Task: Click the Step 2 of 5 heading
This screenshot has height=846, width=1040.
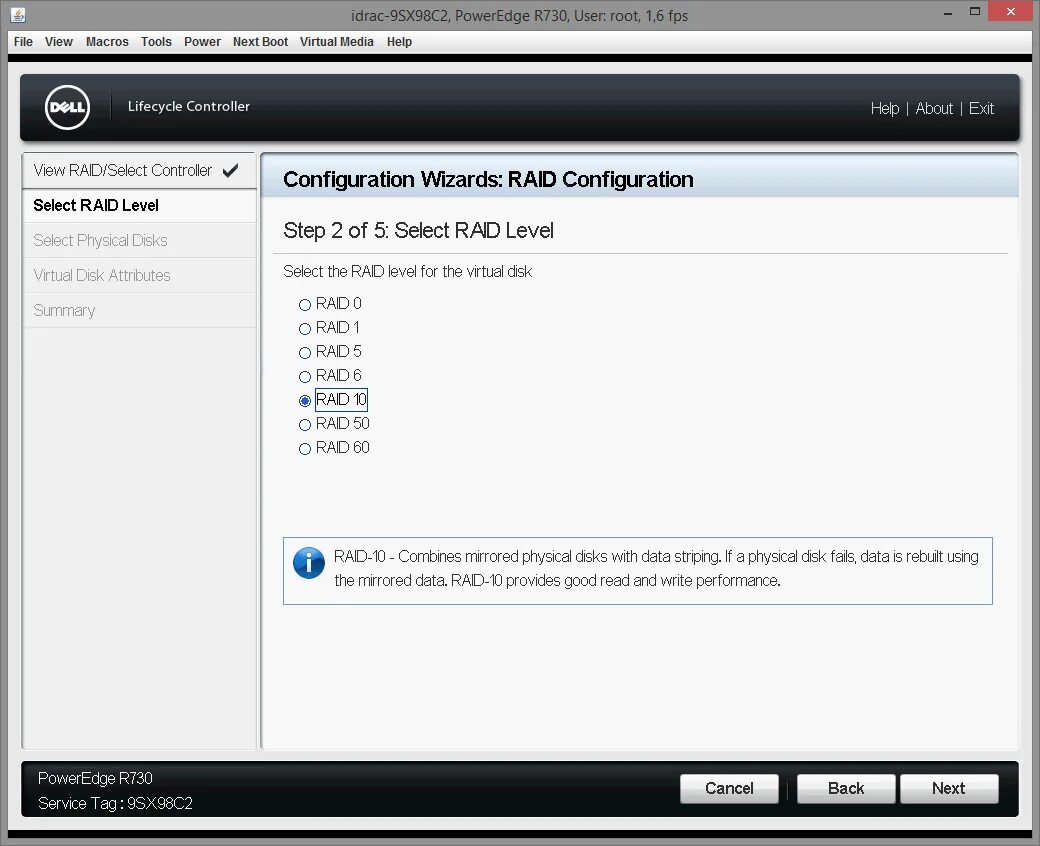Action: [x=418, y=230]
